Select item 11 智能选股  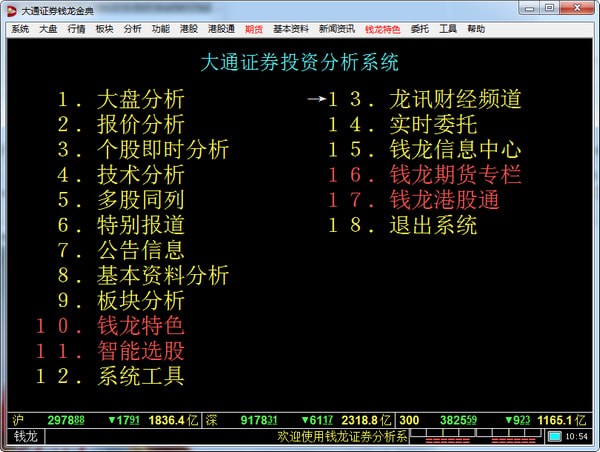coord(110,351)
